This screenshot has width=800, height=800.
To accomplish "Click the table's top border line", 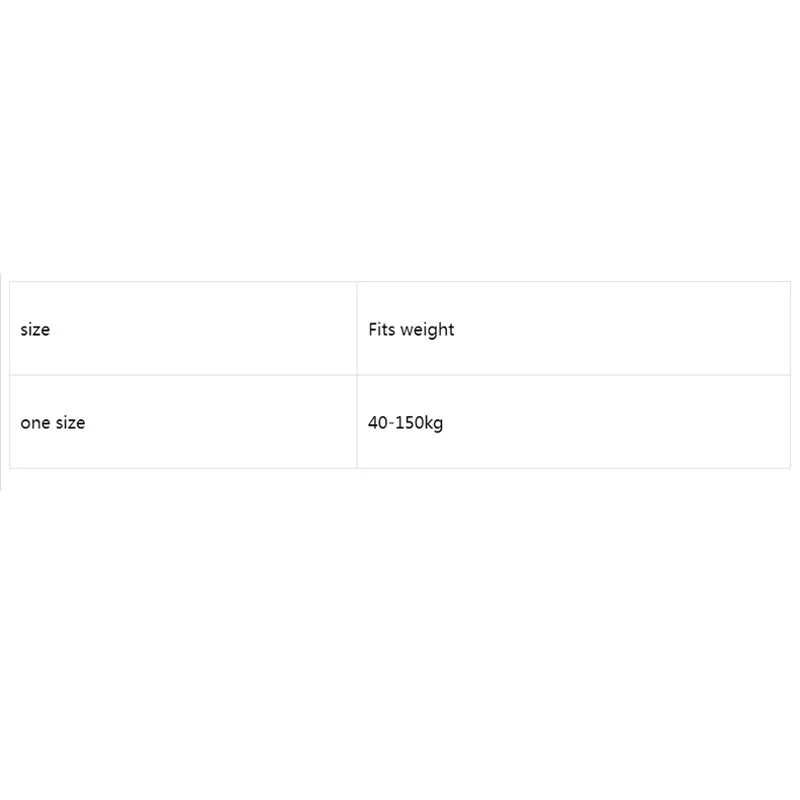I will click(x=400, y=282).
